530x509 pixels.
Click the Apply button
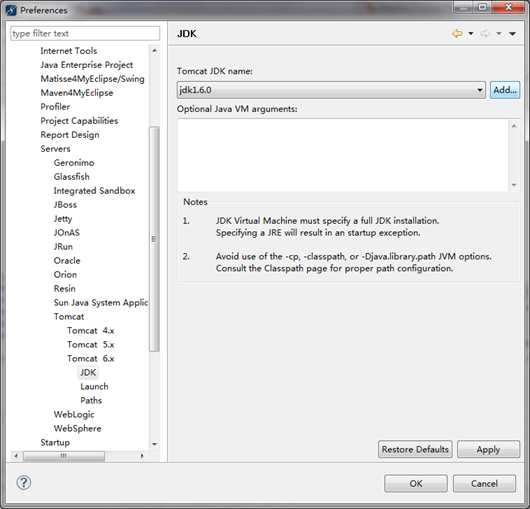[488, 449]
